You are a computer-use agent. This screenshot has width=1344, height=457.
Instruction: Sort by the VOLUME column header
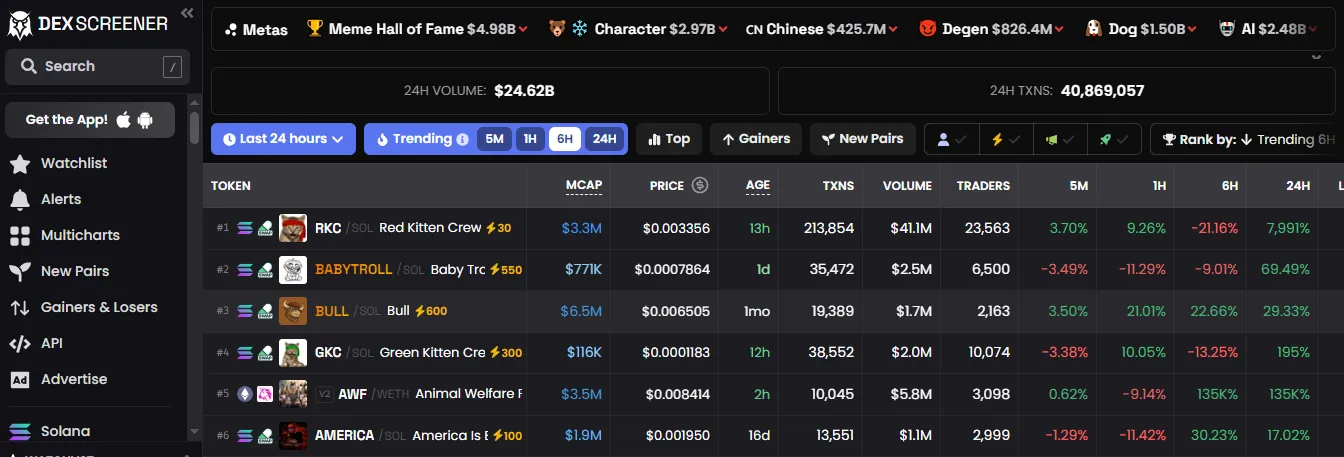click(907, 186)
